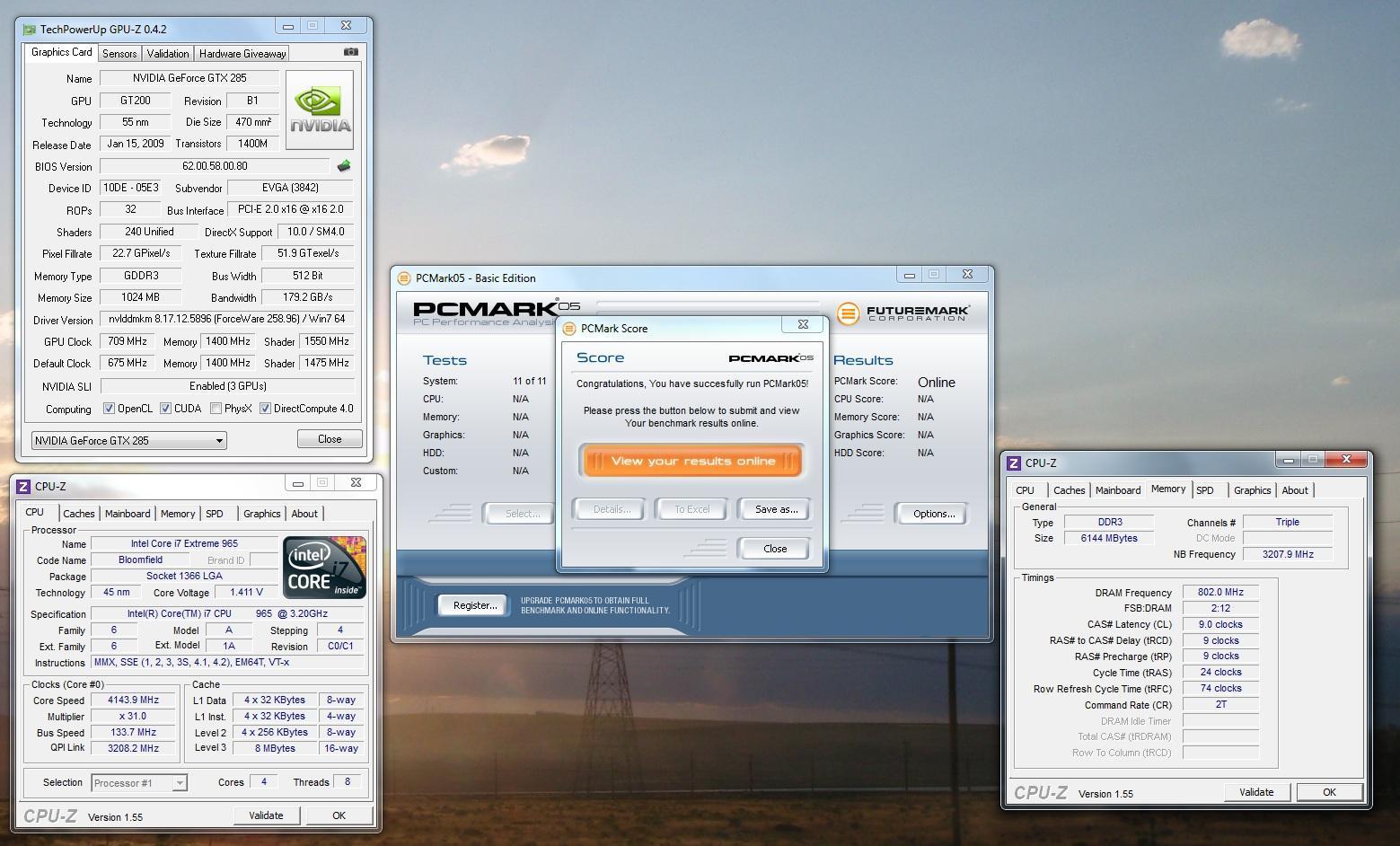Open the Validation tab in GPU-Z

coord(168,54)
